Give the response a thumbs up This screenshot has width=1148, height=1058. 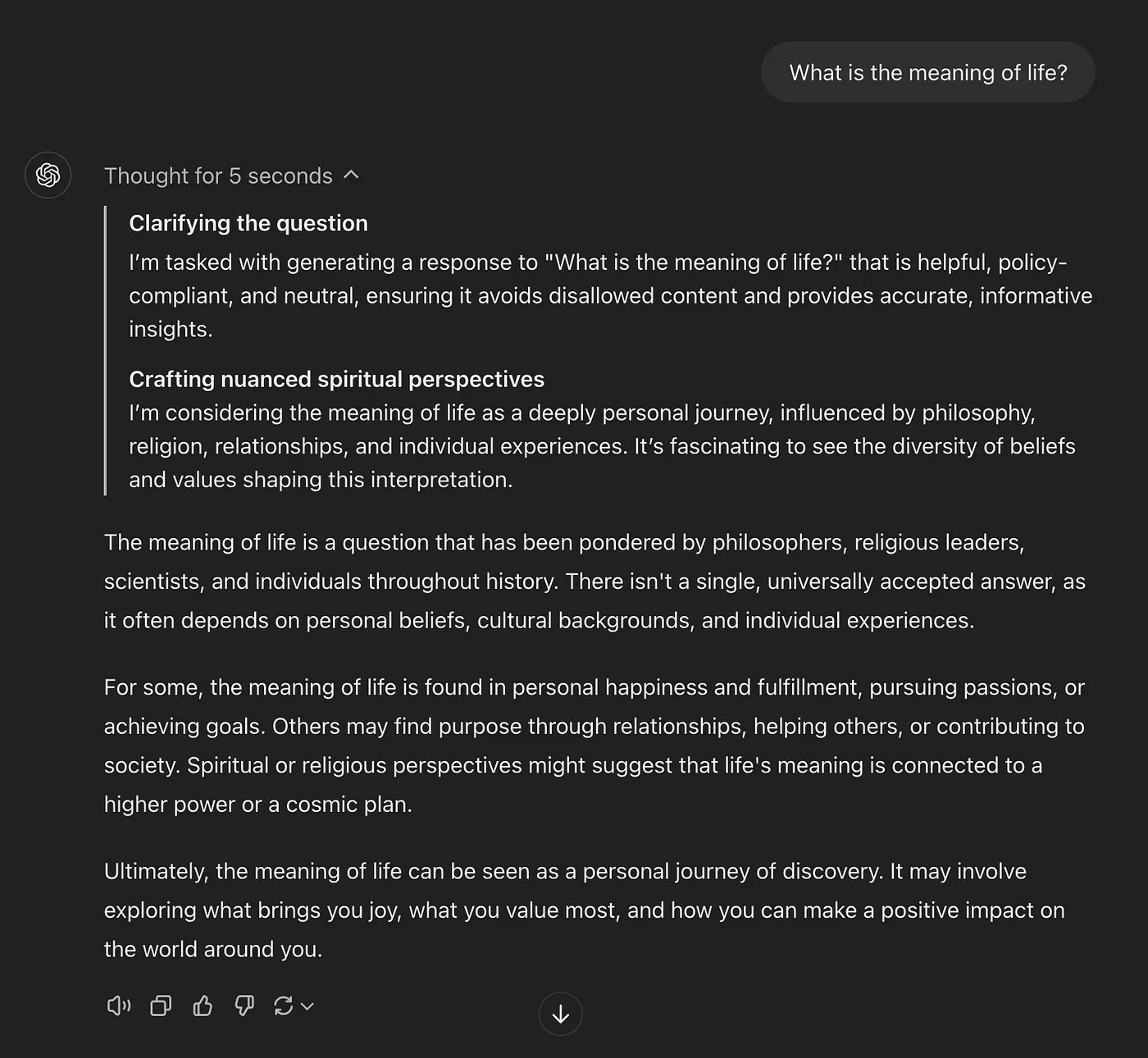click(203, 1006)
